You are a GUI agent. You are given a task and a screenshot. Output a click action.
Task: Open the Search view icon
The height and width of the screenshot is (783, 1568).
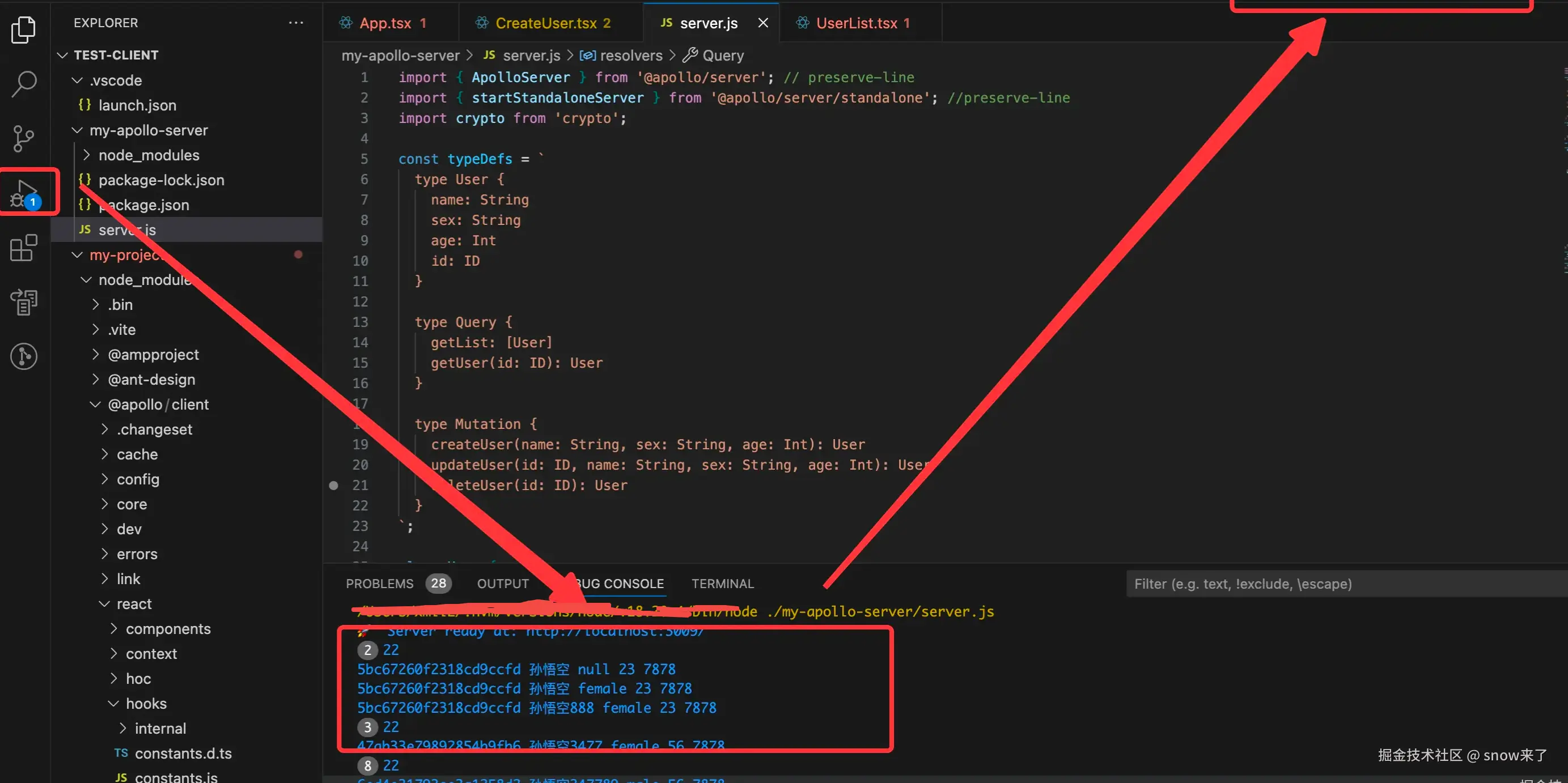[24, 84]
